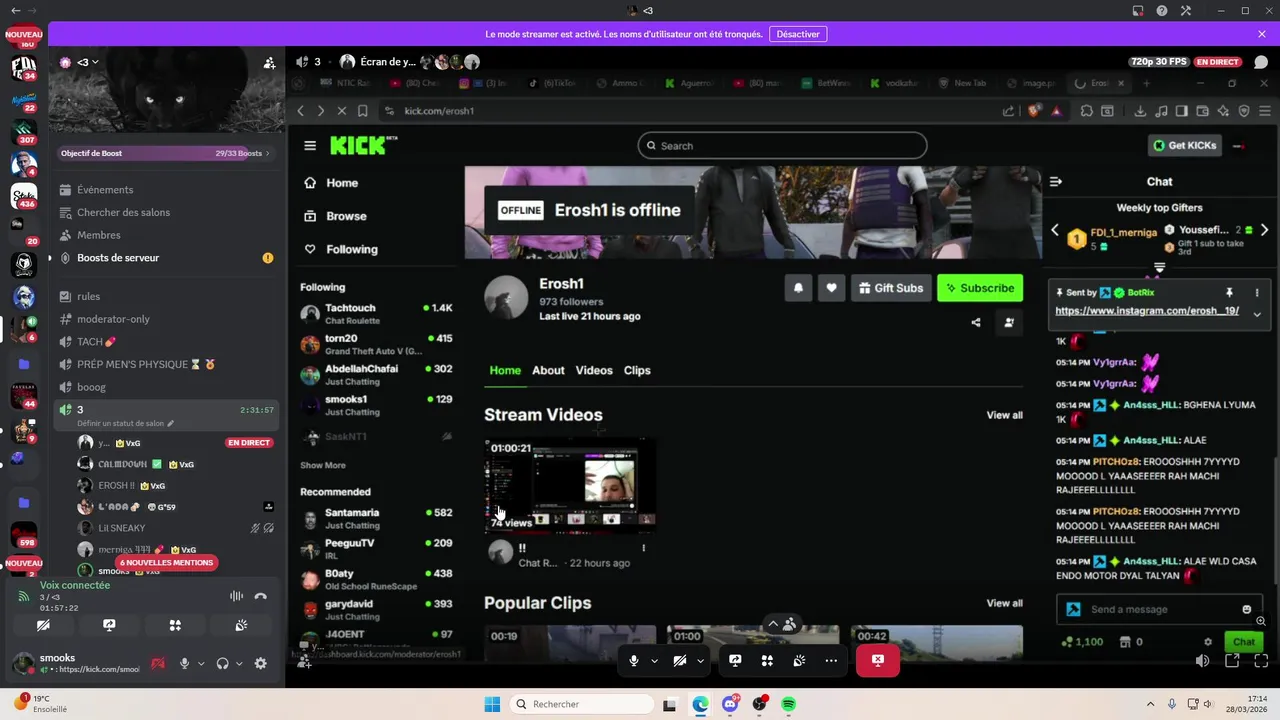
Task: Click View all next to Stream Videos
Action: pyautogui.click(x=1004, y=415)
